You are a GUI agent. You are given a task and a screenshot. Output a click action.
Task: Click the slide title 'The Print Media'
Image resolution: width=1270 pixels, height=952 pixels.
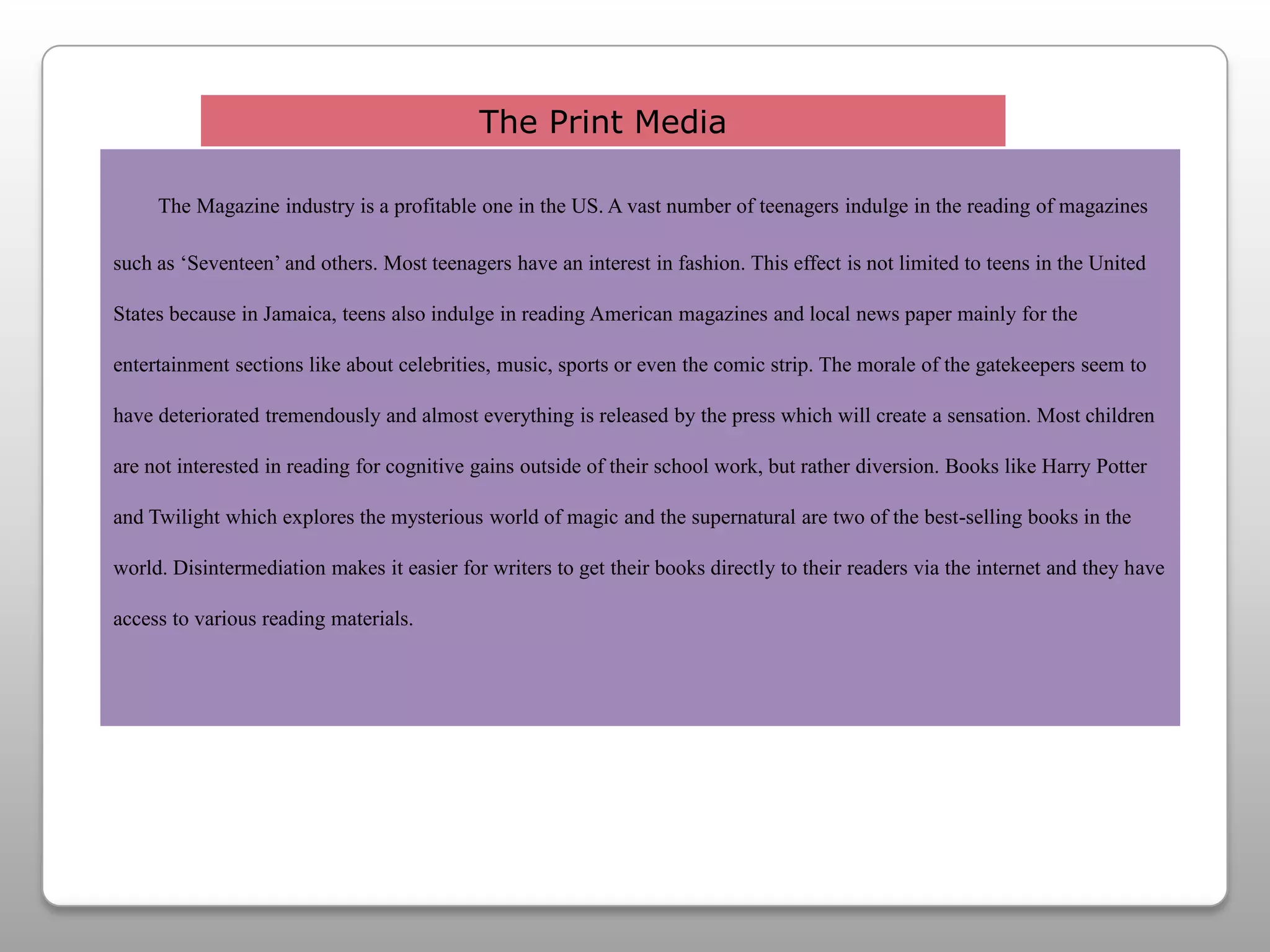[x=602, y=121]
